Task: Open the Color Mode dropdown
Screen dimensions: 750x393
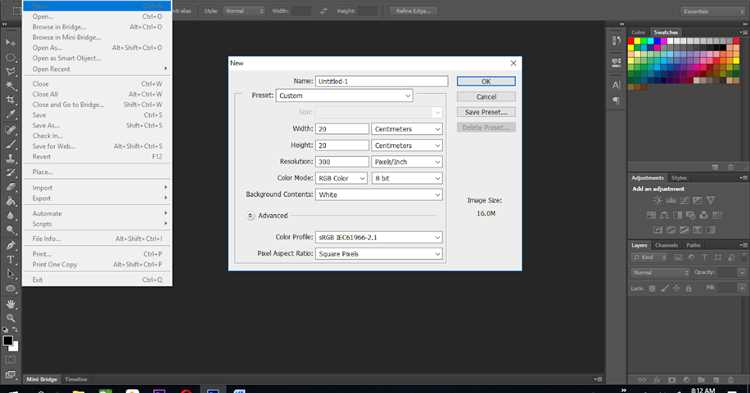Action: (341, 178)
